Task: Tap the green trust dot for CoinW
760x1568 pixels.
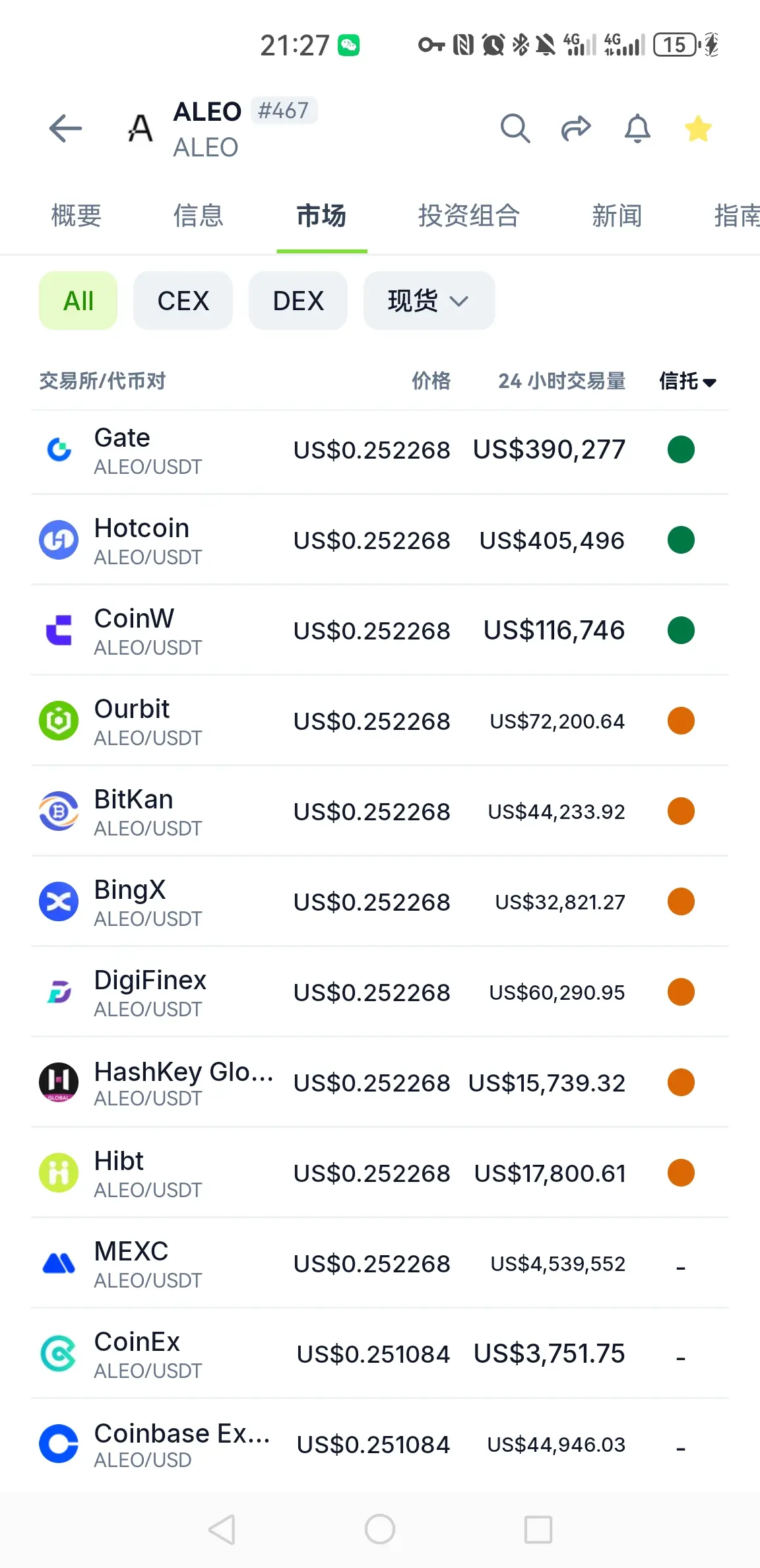Action: (x=681, y=630)
